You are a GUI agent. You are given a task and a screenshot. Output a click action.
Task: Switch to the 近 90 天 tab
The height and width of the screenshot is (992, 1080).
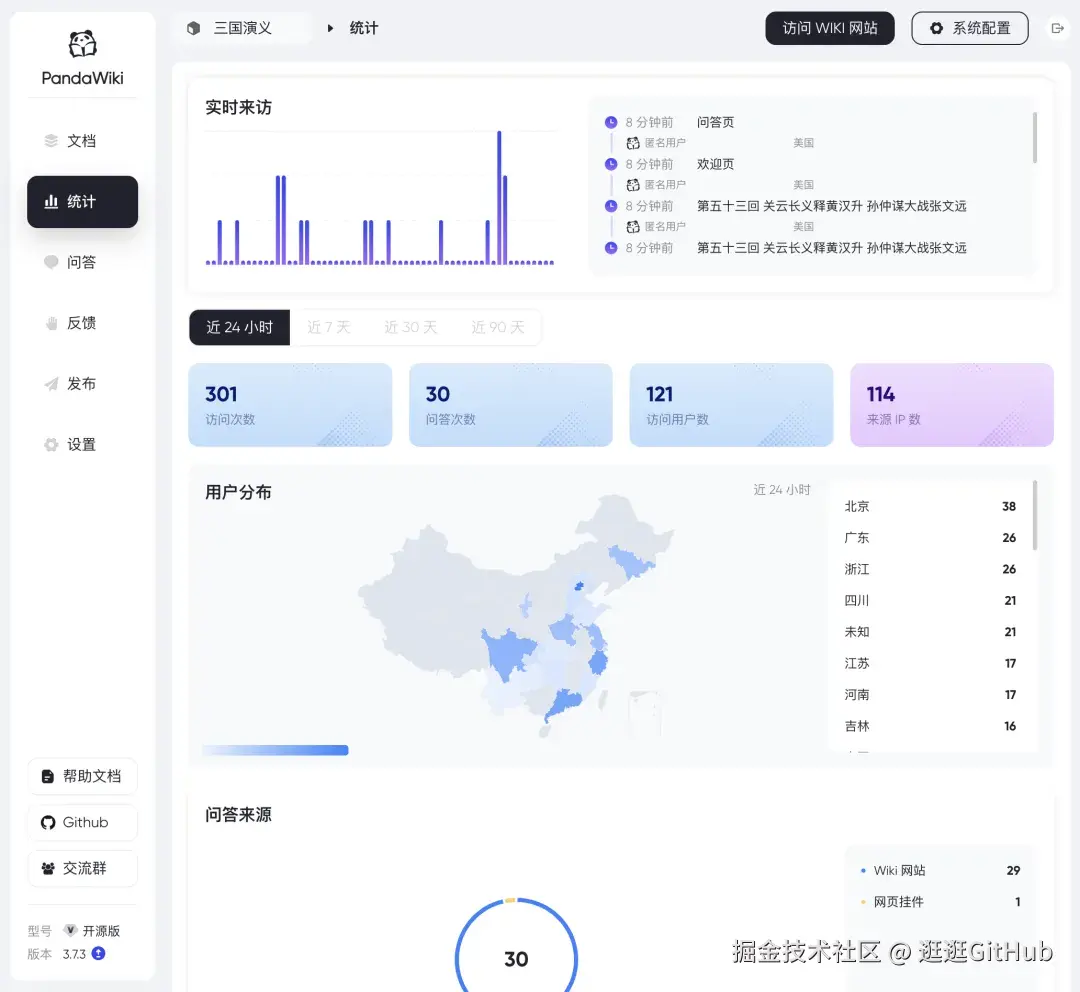coord(497,327)
